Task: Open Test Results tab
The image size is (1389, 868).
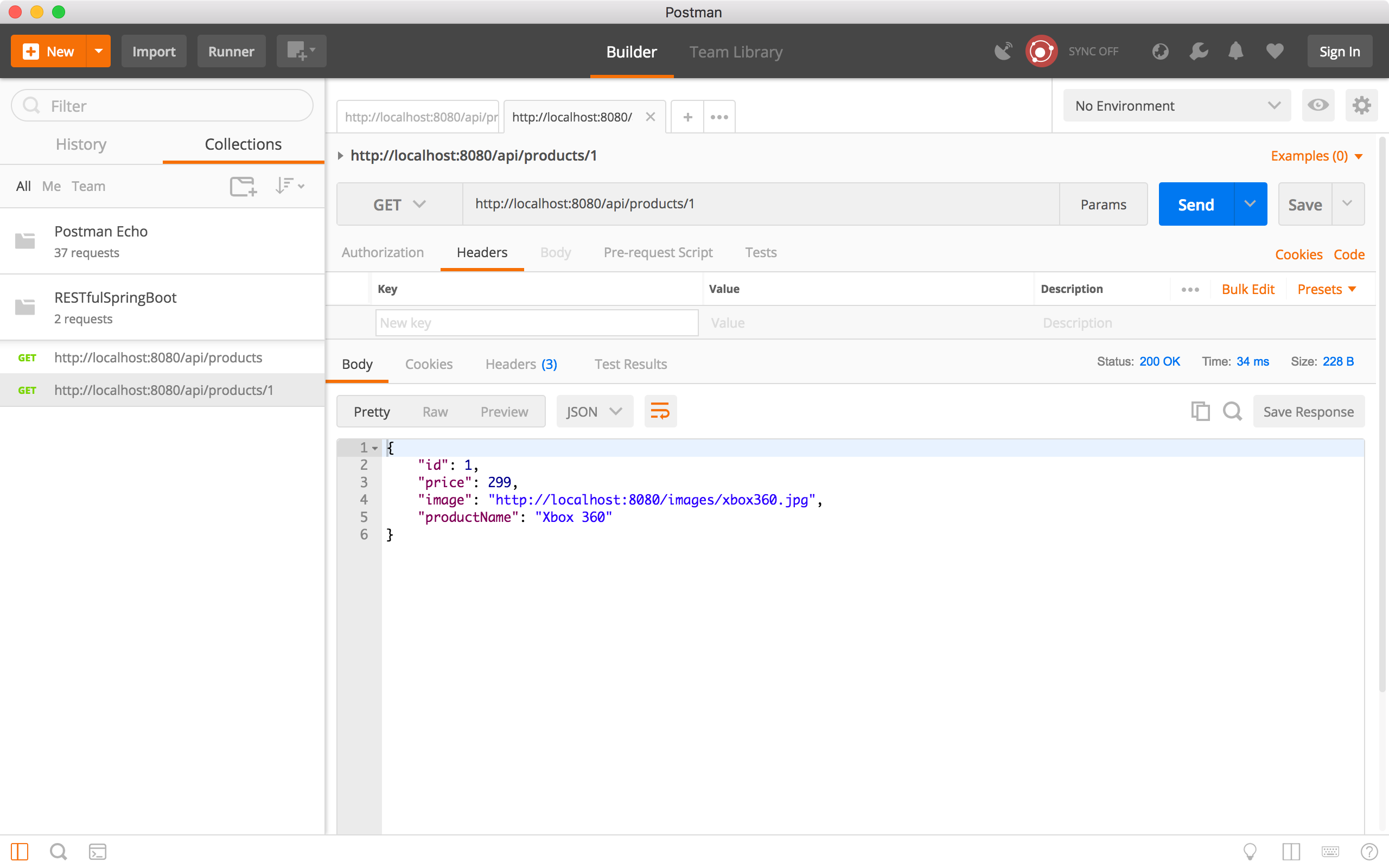Action: (630, 364)
